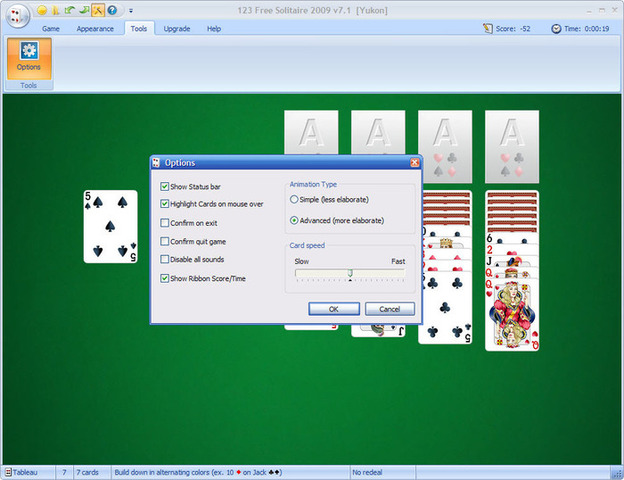Click the green undo arrow icon
624x480 pixels.
pos(70,10)
